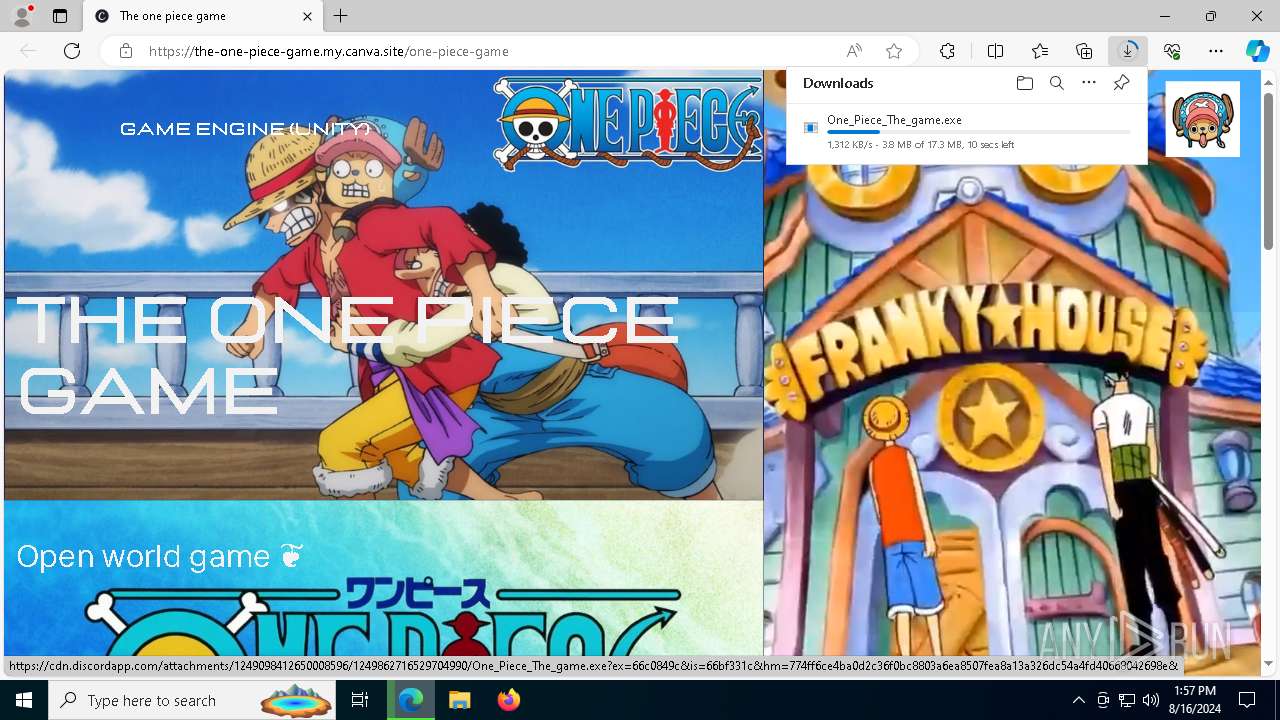View site information via the lock icon
1280x720 pixels.
pos(126,51)
